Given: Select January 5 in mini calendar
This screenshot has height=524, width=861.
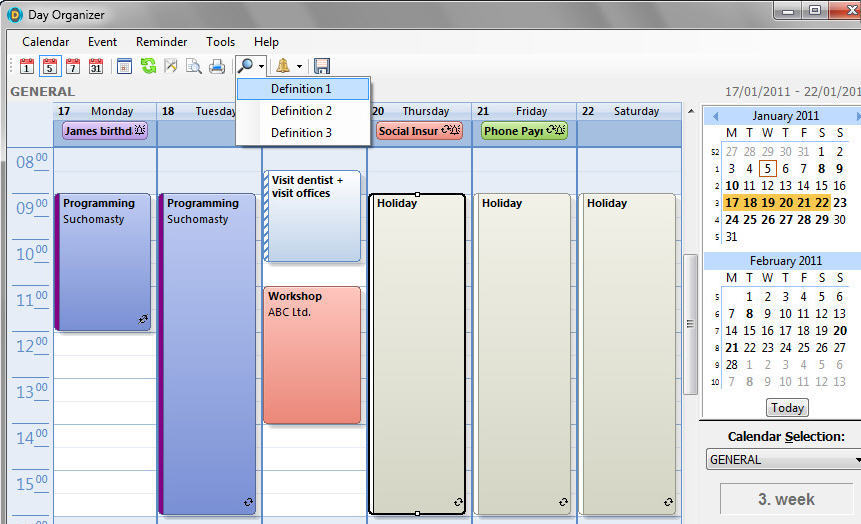Looking at the screenshot, I should 768,169.
